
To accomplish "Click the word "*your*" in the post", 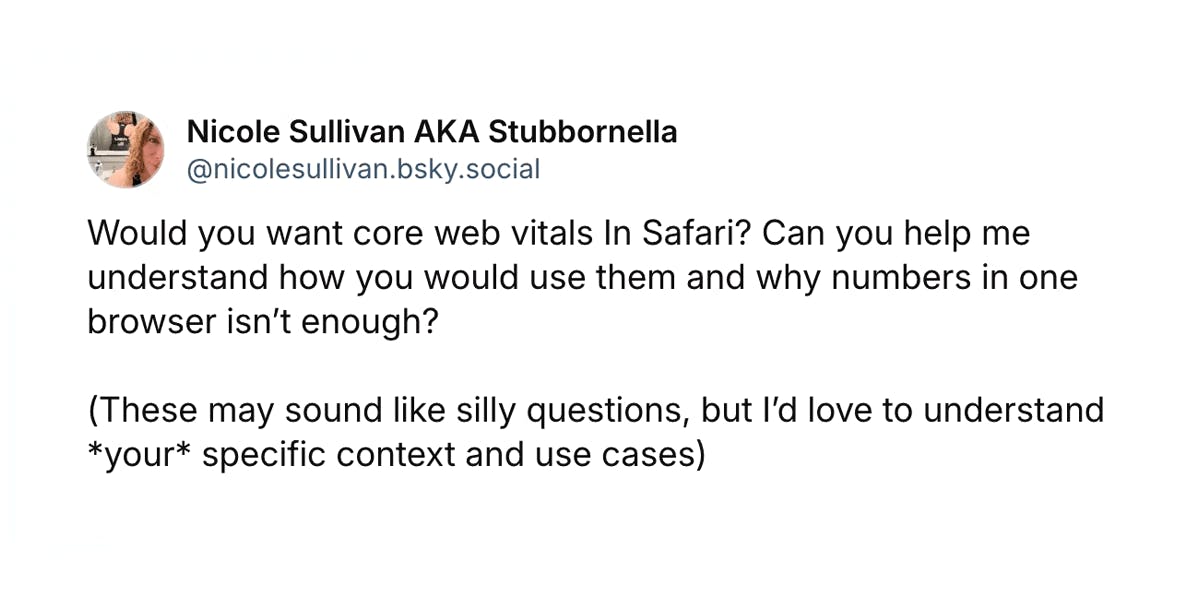I will click(x=135, y=454).
